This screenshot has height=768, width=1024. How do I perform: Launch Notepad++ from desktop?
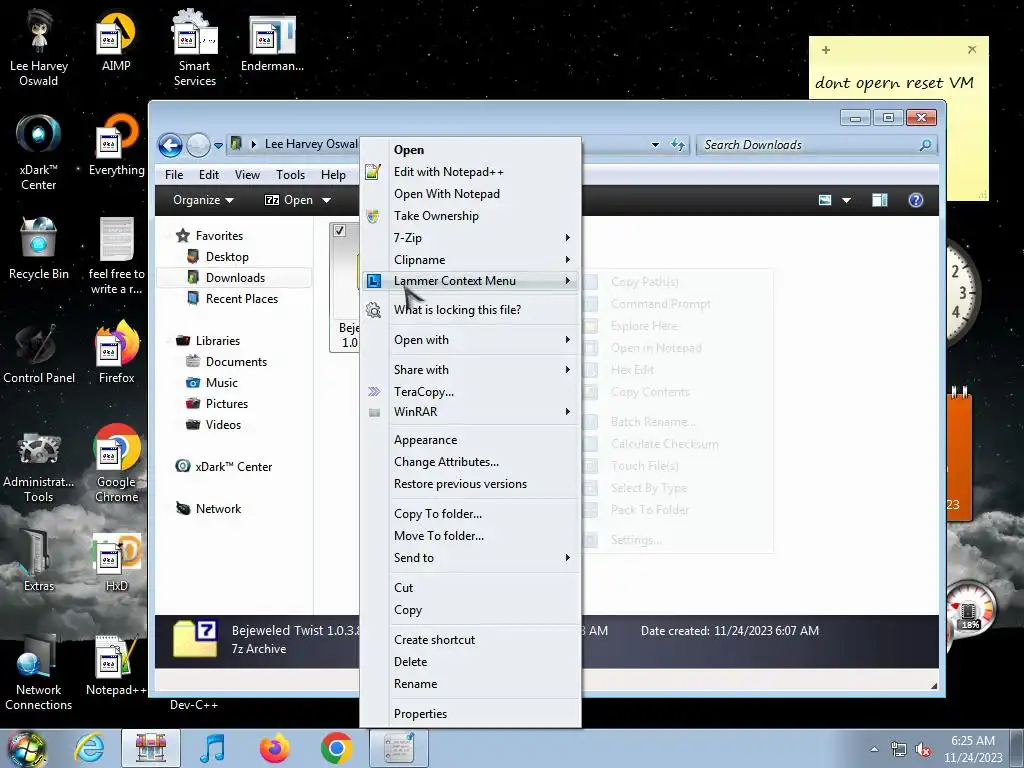click(116, 665)
